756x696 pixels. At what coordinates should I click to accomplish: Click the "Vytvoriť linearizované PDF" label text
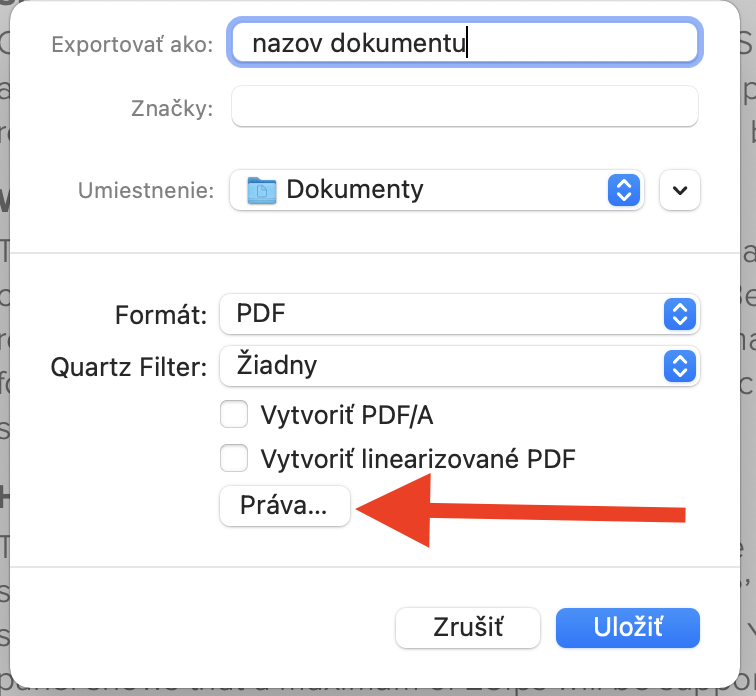tap(418, 459)
